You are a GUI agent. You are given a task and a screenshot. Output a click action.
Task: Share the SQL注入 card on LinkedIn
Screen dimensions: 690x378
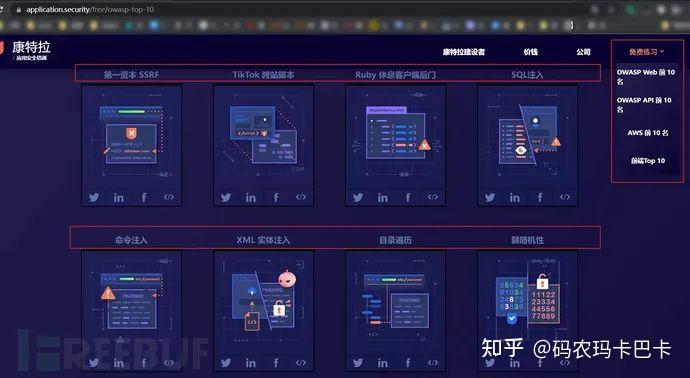515,198
